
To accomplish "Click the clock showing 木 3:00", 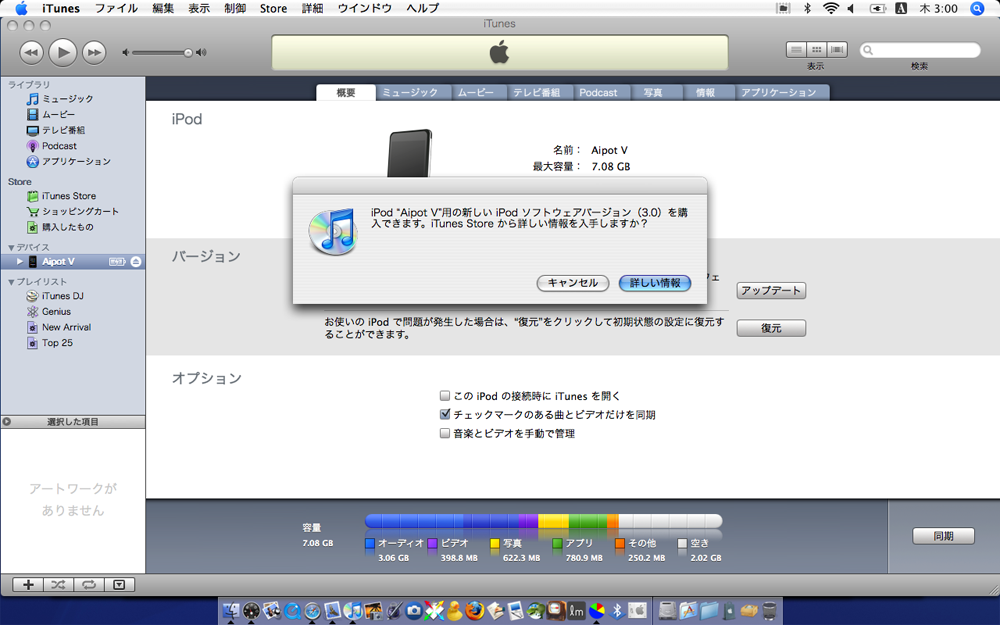I will (938, 8).
